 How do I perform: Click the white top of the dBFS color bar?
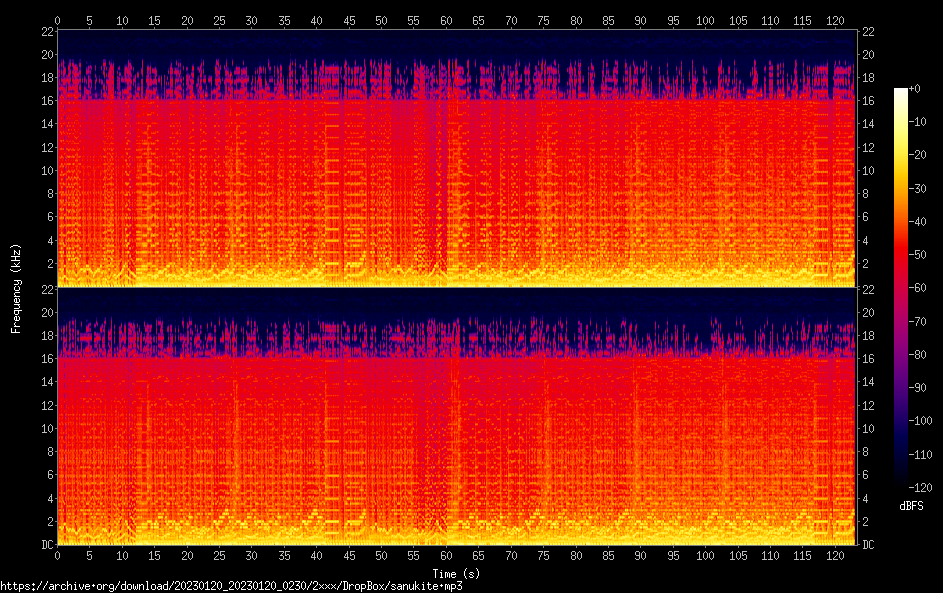[901, 92]
